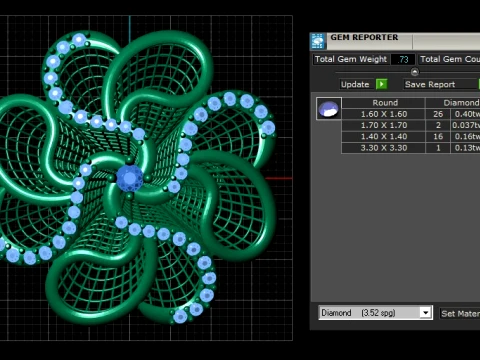
Task: Click the quantity 26 cell
Action: click(438, 114)
